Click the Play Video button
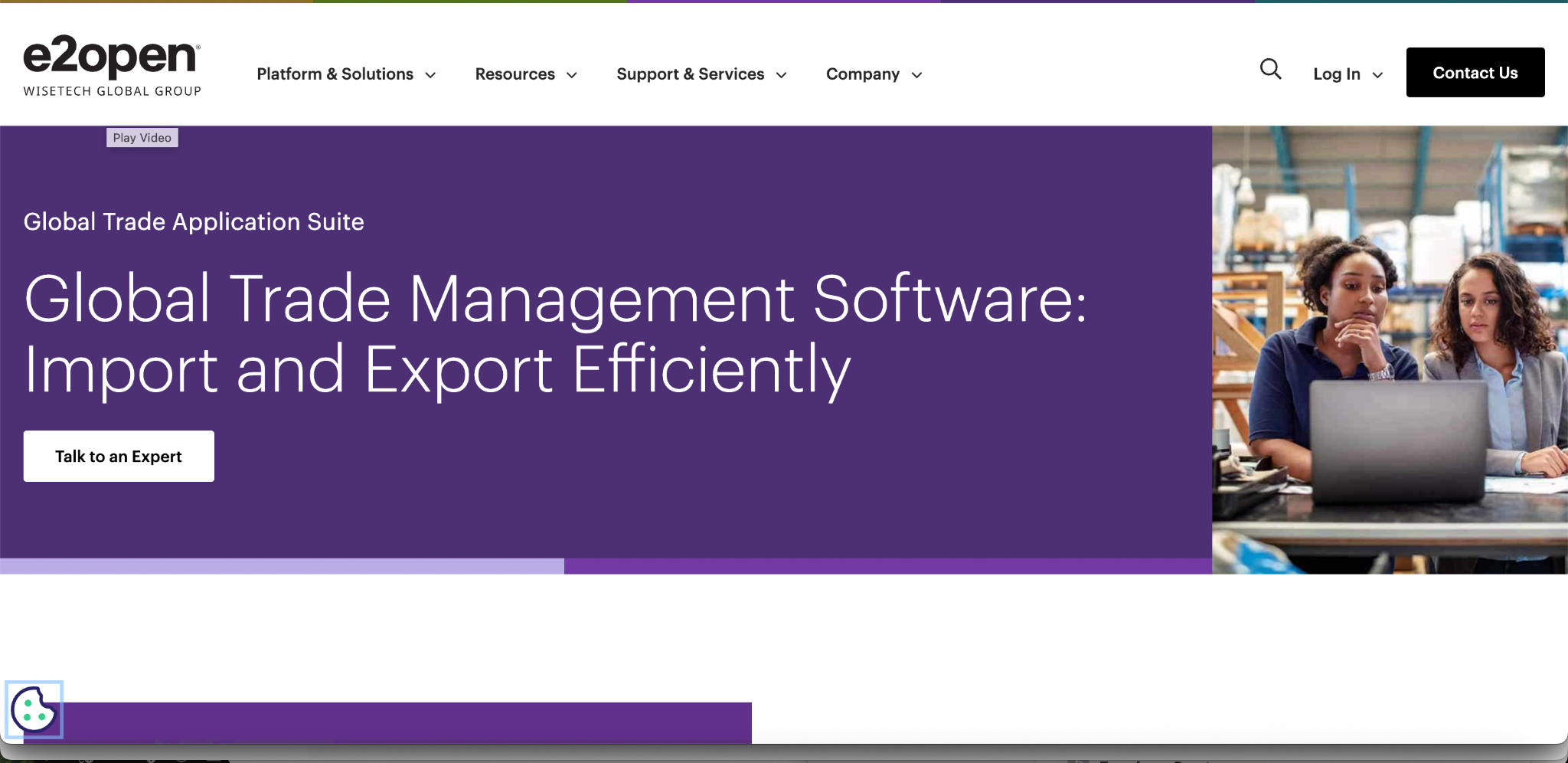This screenshot has height=763, width=1568. point(142,138)
